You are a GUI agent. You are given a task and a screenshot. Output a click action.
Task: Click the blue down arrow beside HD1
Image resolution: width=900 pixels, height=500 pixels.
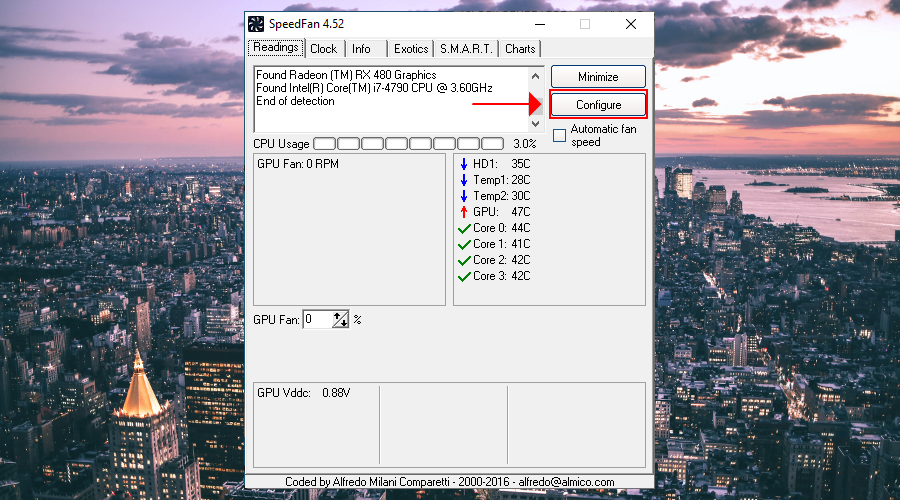464,164
